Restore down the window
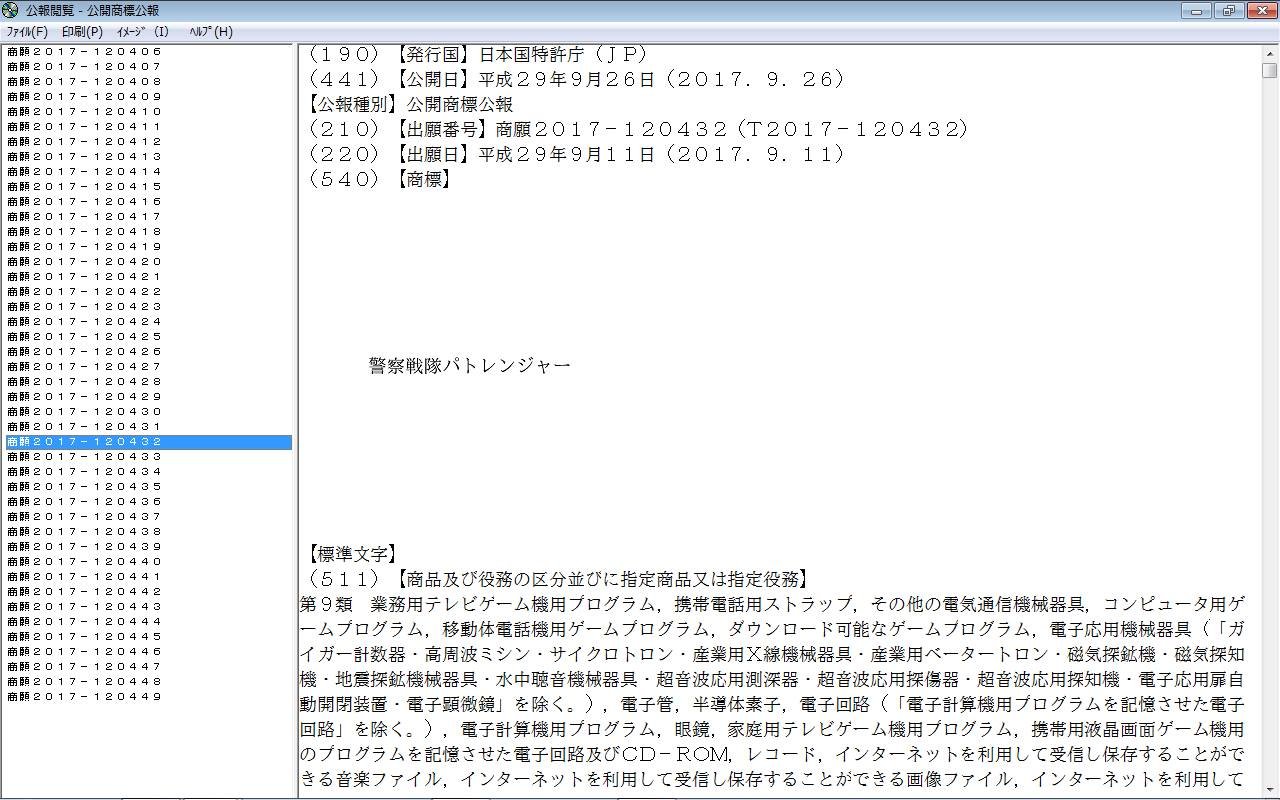 (1228, 11)
